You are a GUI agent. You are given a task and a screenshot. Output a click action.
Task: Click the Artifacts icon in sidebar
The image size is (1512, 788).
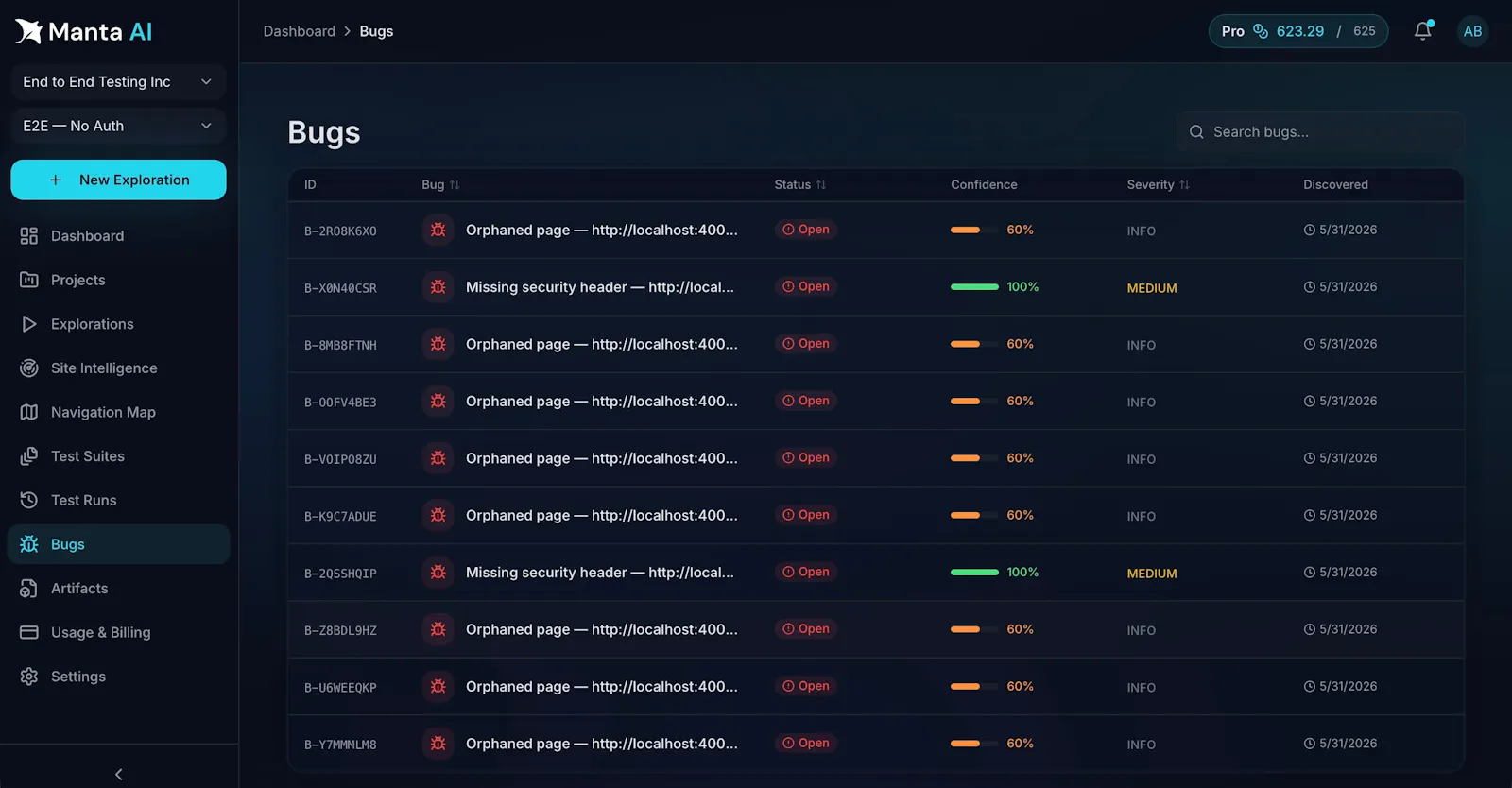click(x=29, y=589)
